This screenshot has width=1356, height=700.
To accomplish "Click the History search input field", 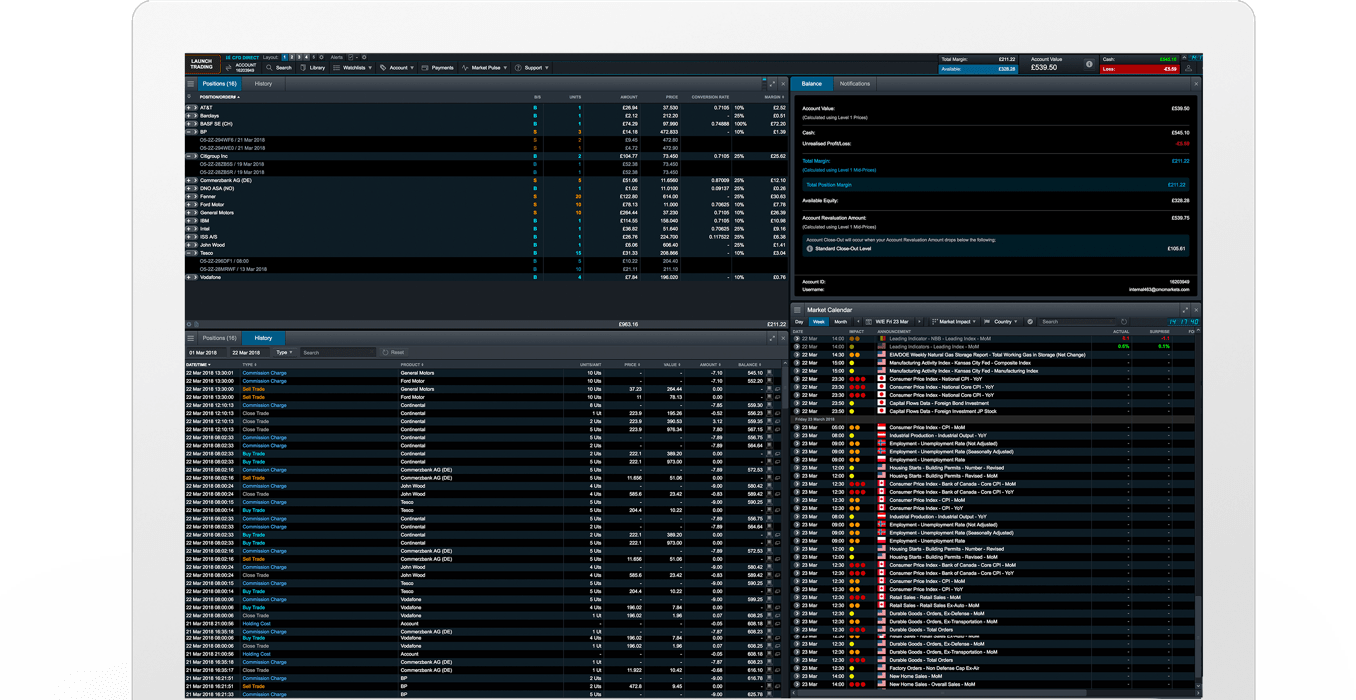I will point(338,353).
